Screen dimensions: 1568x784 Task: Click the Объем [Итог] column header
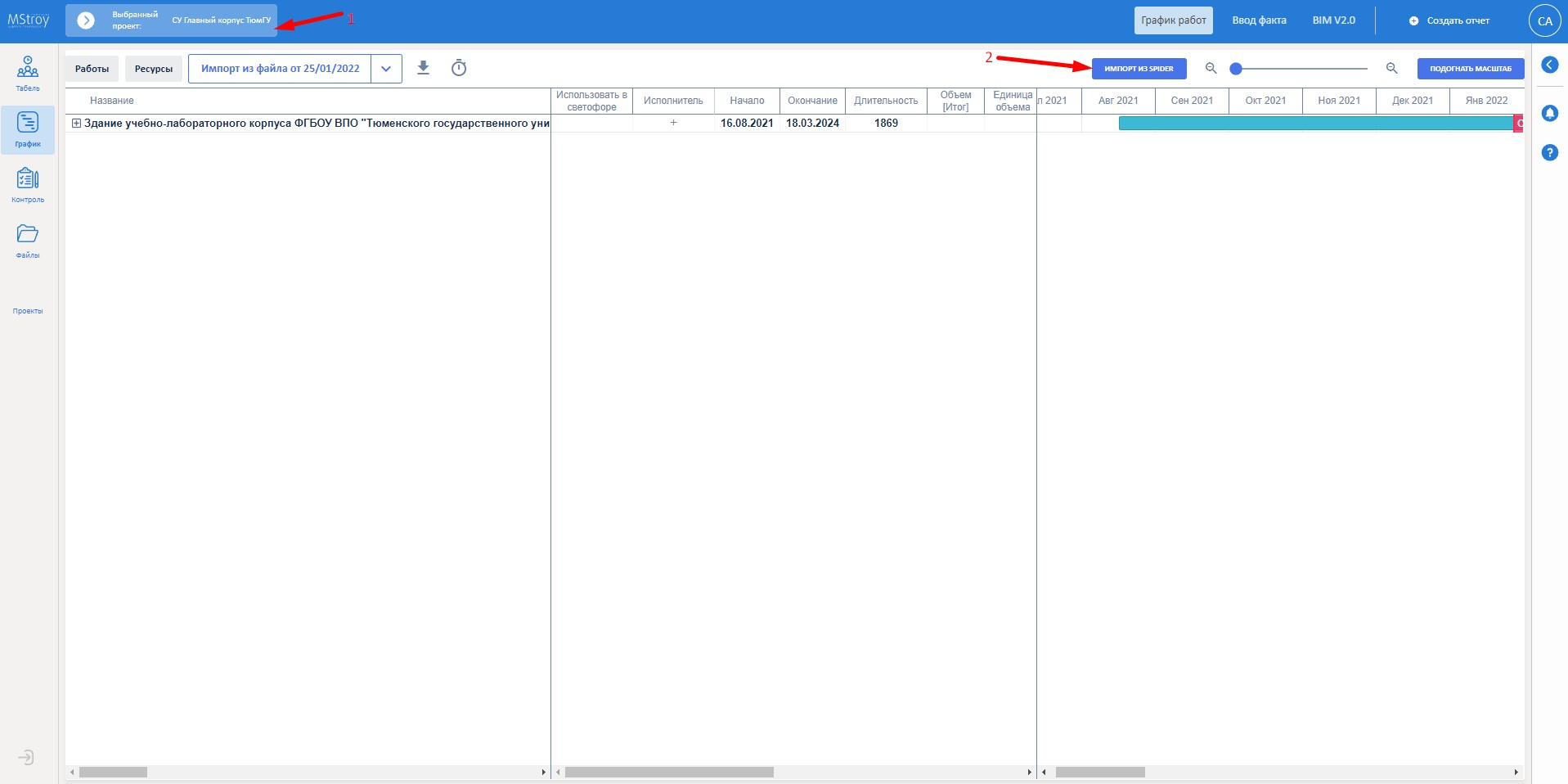pos(955,101)
